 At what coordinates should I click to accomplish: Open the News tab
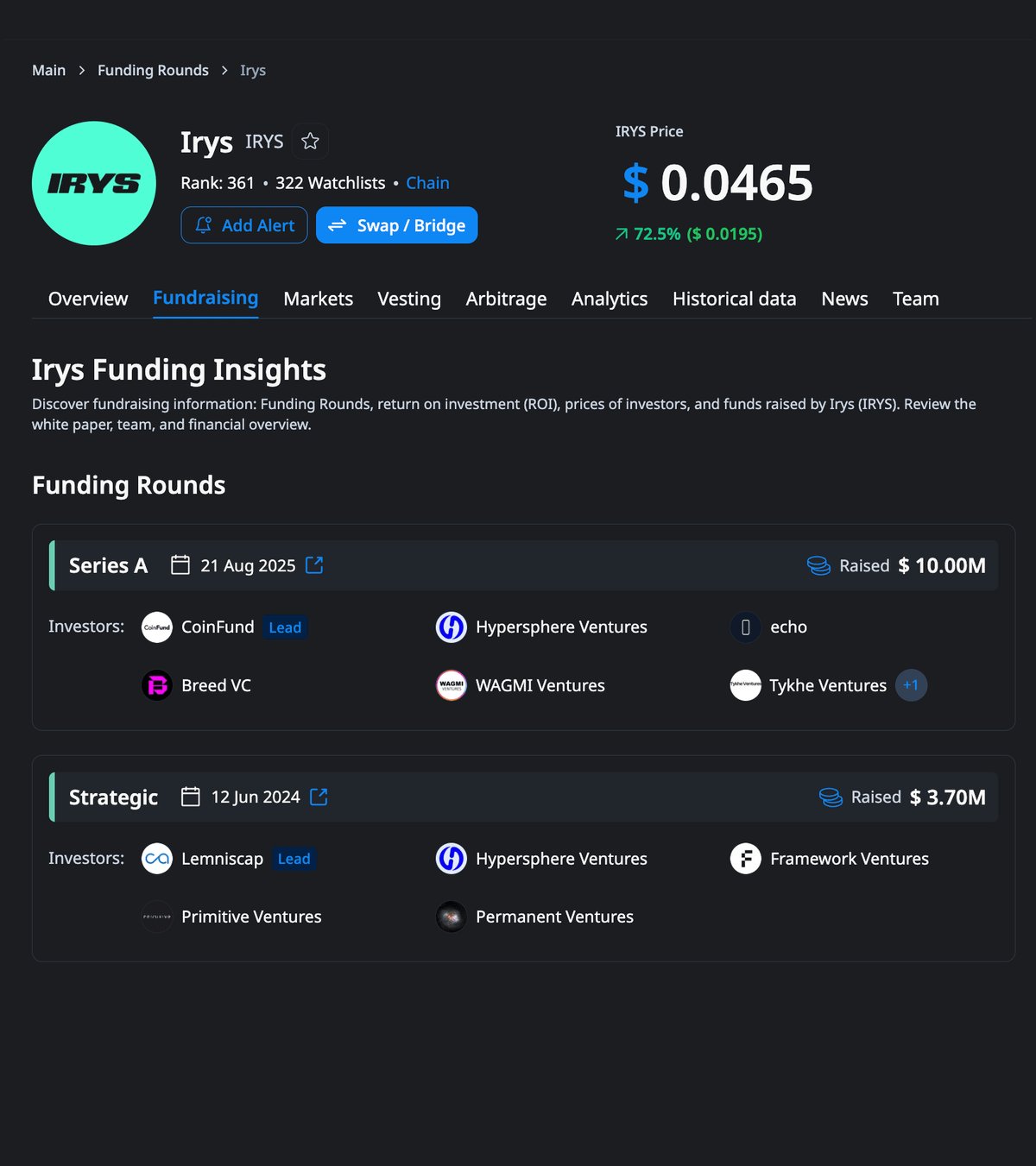tap(844, 299)
